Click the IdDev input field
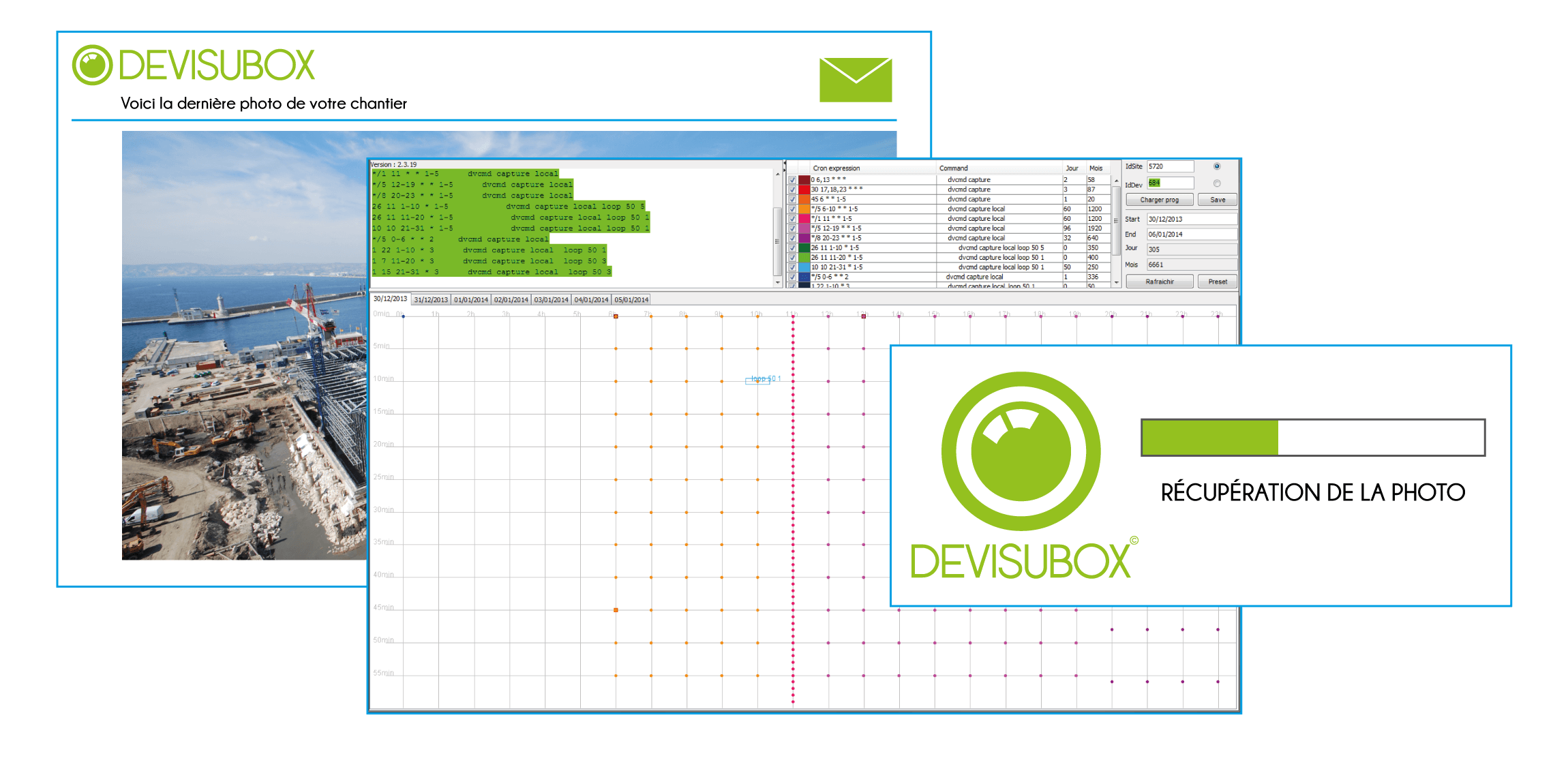The image size is (1568, 784). (1171, 183)
